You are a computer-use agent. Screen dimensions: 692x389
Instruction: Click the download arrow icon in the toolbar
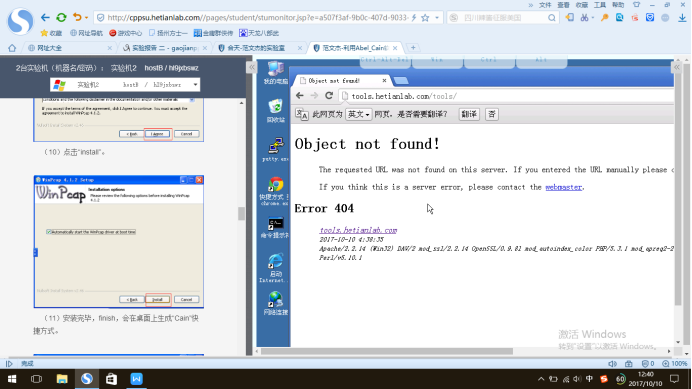pos(682,18)
